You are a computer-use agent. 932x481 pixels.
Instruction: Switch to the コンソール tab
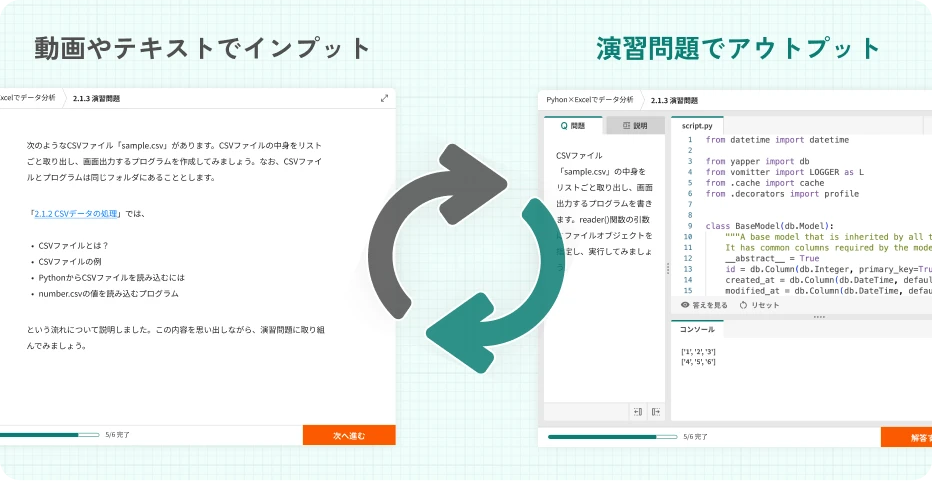point(697,329)
